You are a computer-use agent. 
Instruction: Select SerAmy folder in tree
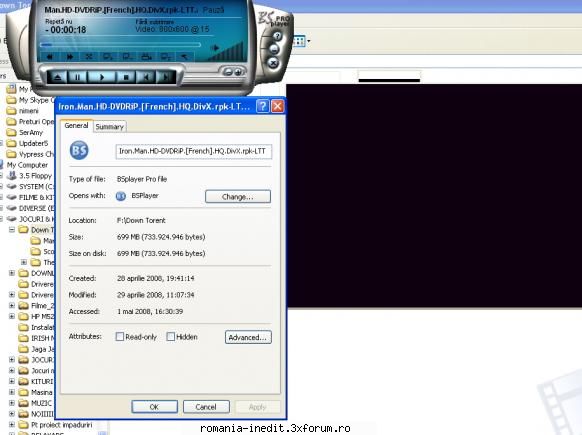point(25,133)
